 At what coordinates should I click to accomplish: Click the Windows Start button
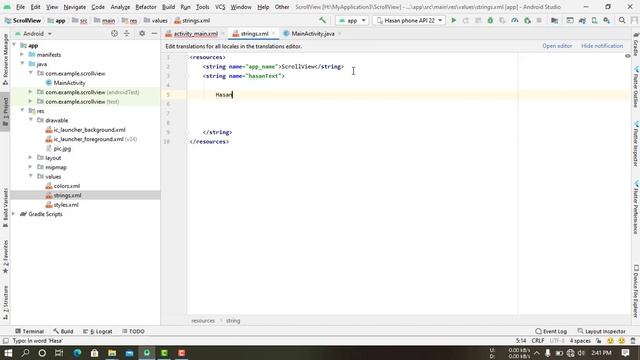click(x=8, y=353)
